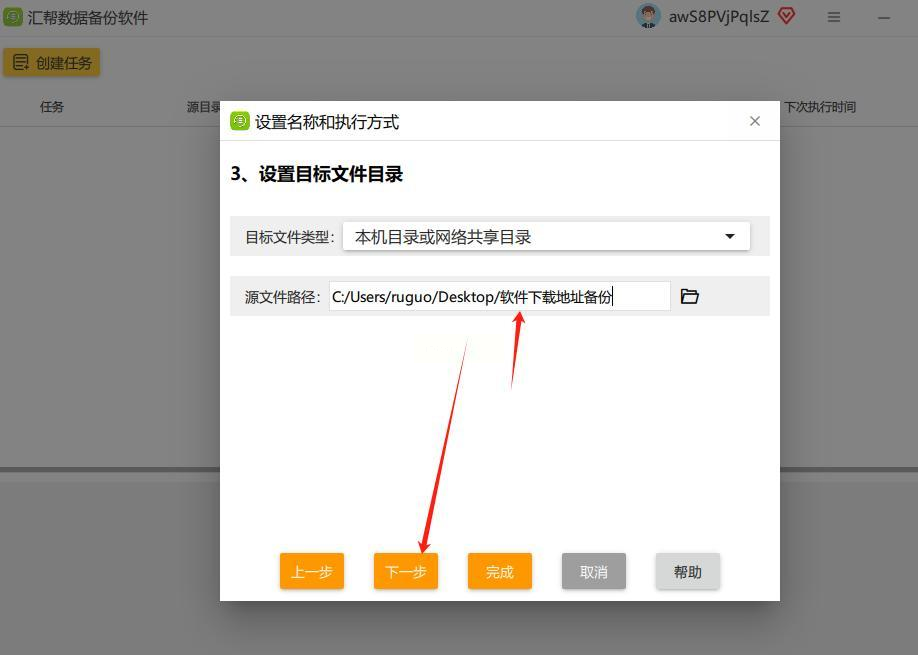Click the 3、设置目标文件目录 heading
Screen dimensions: 918x655
tap(317, 174)
